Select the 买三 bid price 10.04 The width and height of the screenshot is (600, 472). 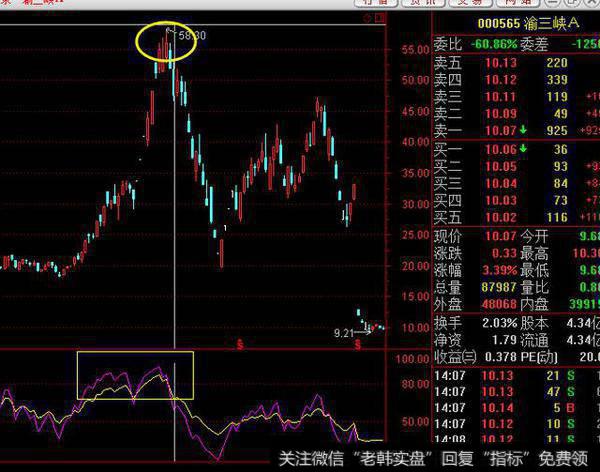[x=501, y=183]
